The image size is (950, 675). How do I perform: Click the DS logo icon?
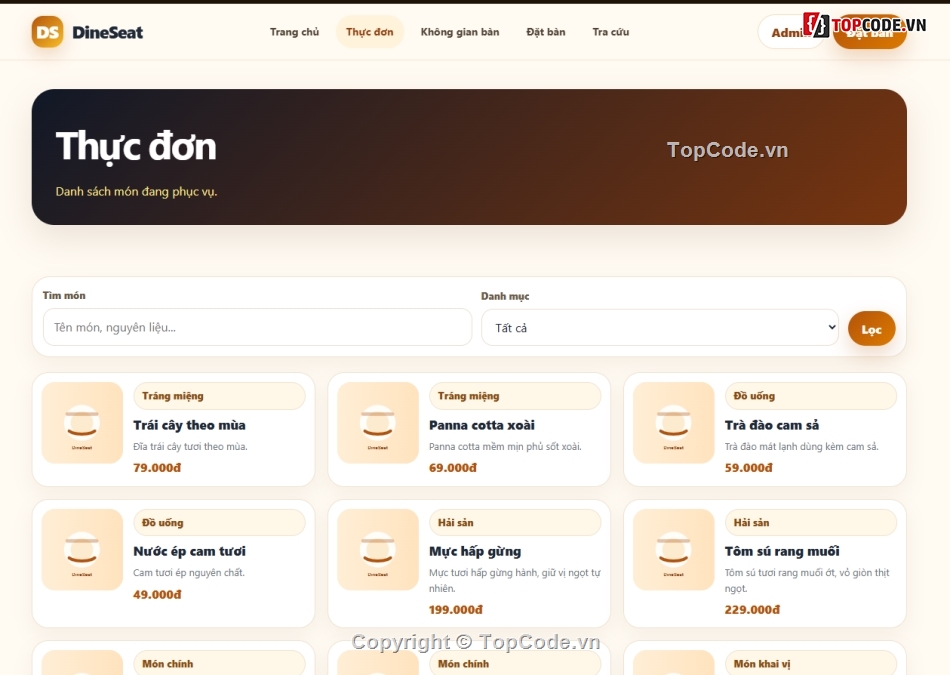click(x=47, y=32)
